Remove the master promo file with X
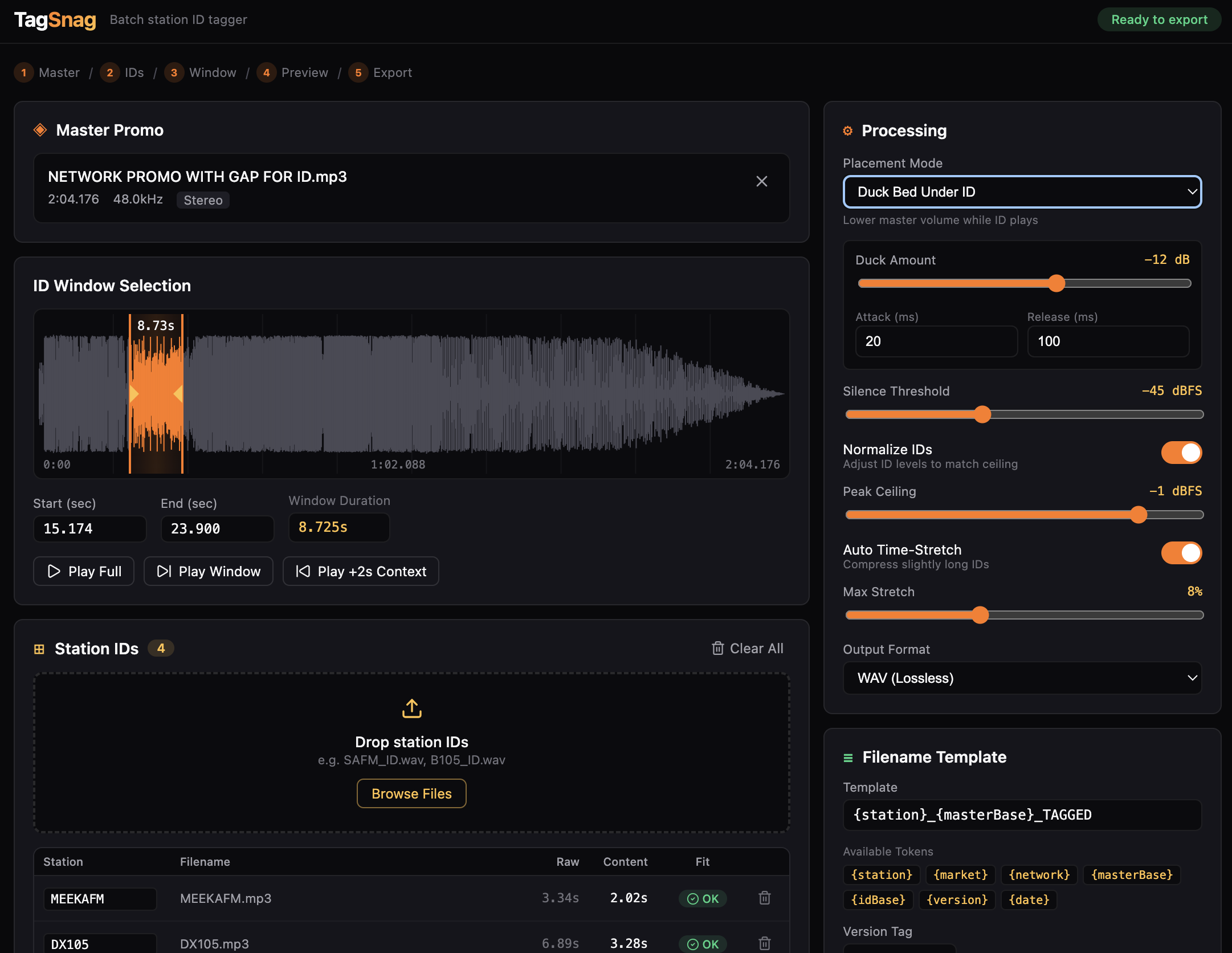This screenshot has height=953, width=1232. [761, 181]
